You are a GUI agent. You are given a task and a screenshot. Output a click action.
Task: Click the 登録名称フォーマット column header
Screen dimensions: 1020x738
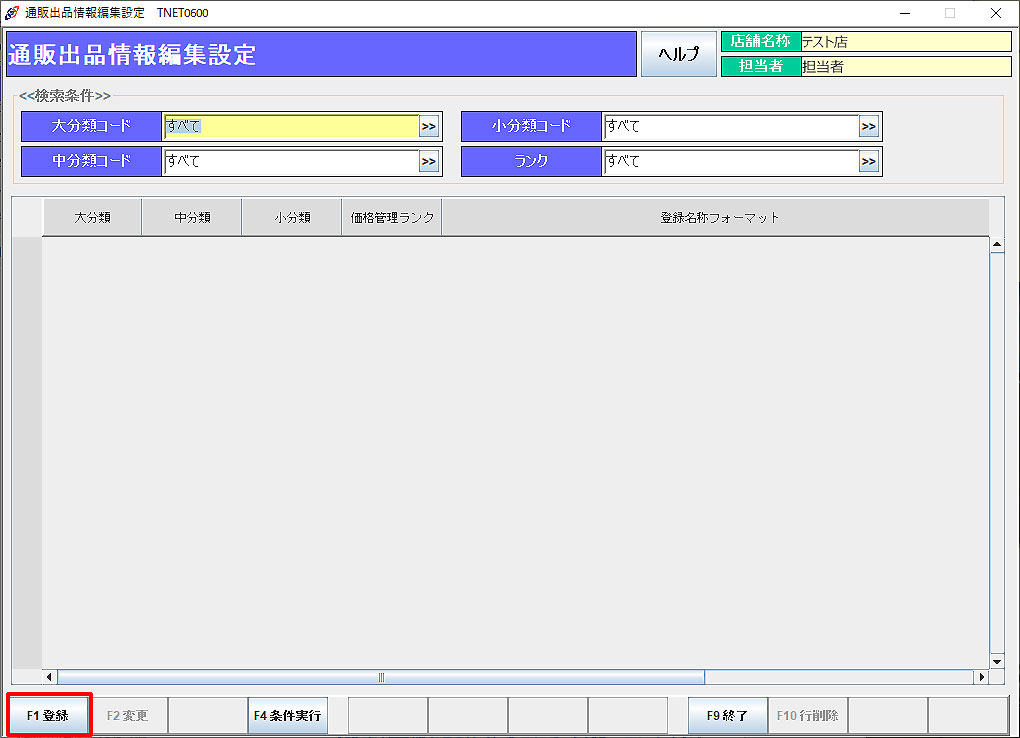719,218
